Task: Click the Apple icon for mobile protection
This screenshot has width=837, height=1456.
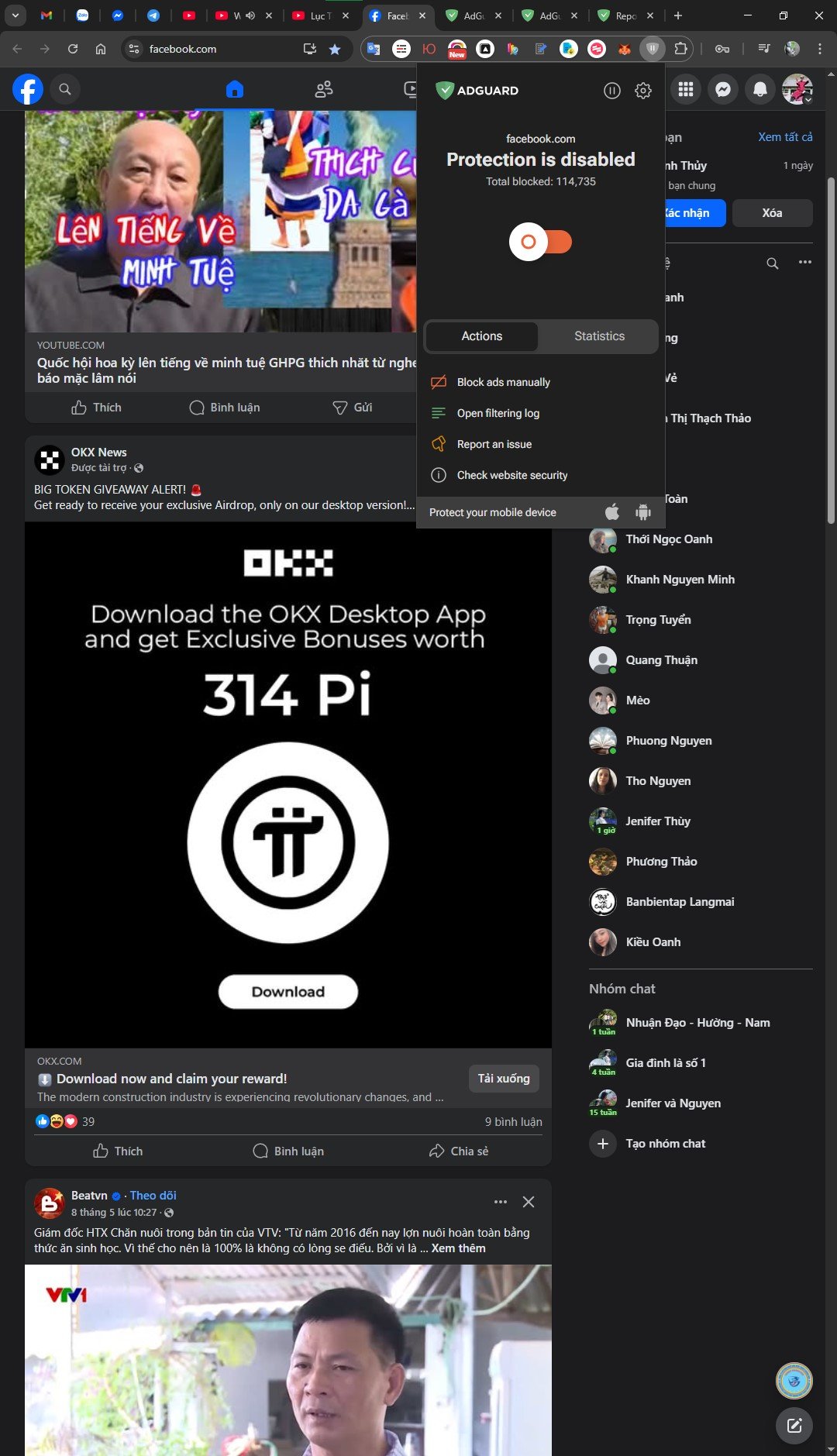Action: tap(612, 512)
